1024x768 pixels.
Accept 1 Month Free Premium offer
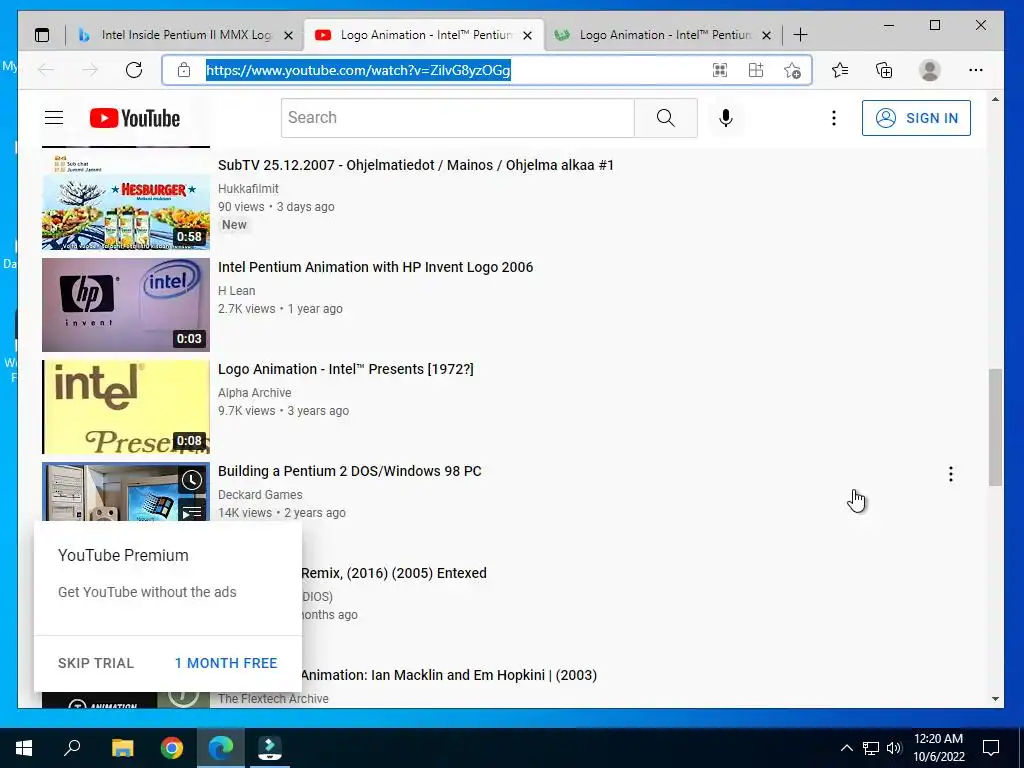(x=226, y=663)
